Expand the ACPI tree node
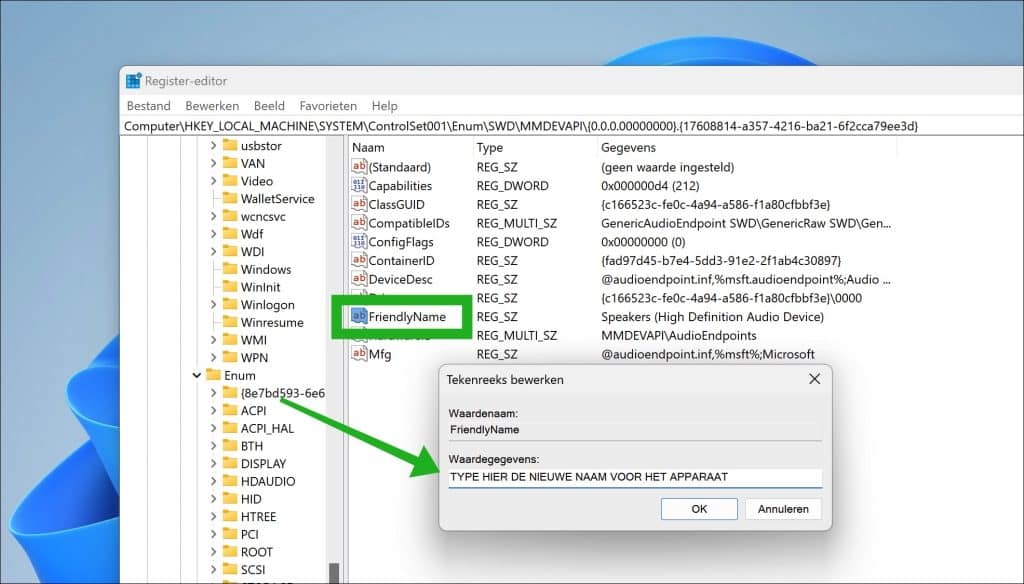The width and height of the screenshot is (1024, 584). pos(214,410)
